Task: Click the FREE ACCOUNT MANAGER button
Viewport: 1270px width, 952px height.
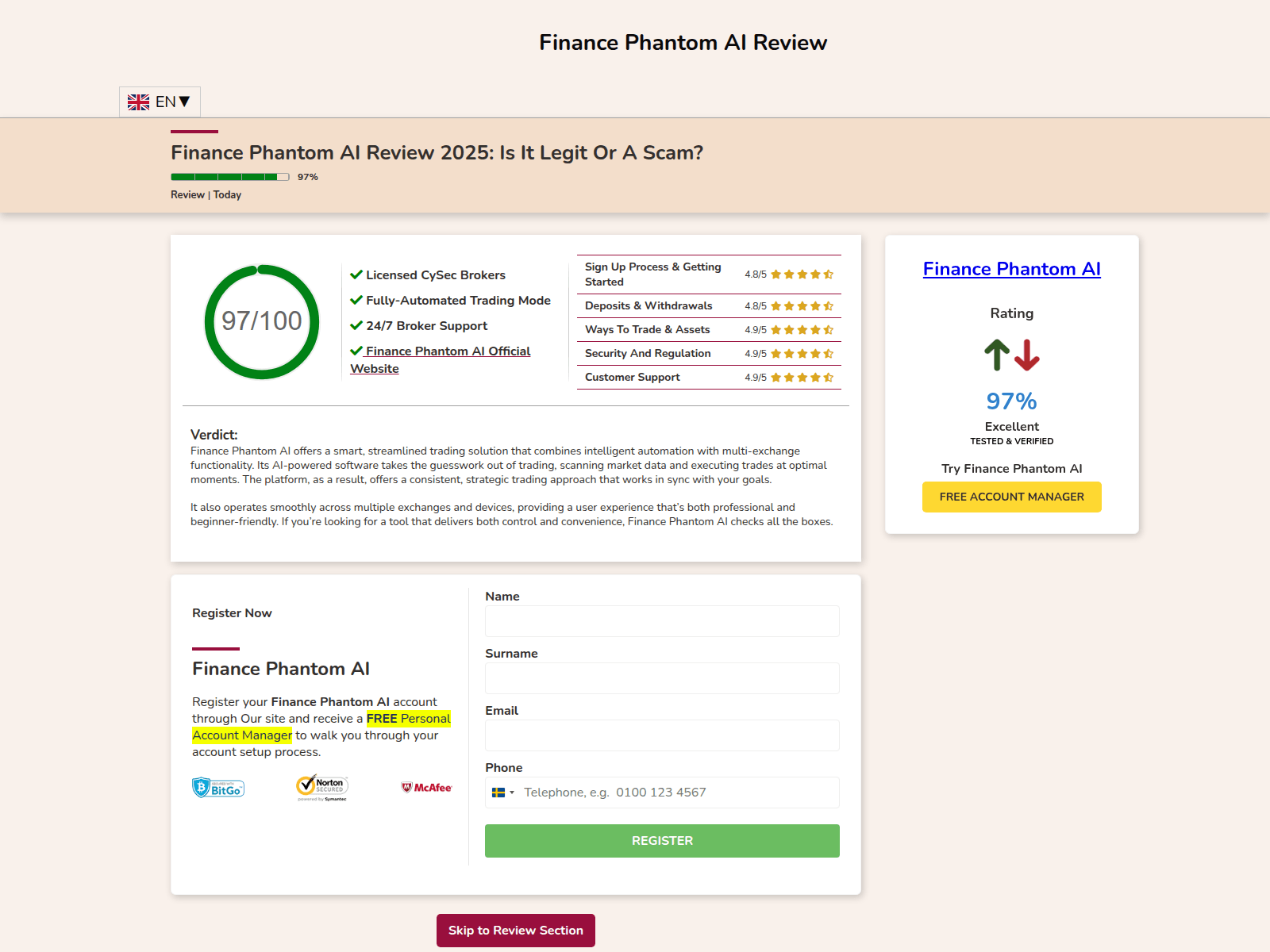Action: (1012, 497)
